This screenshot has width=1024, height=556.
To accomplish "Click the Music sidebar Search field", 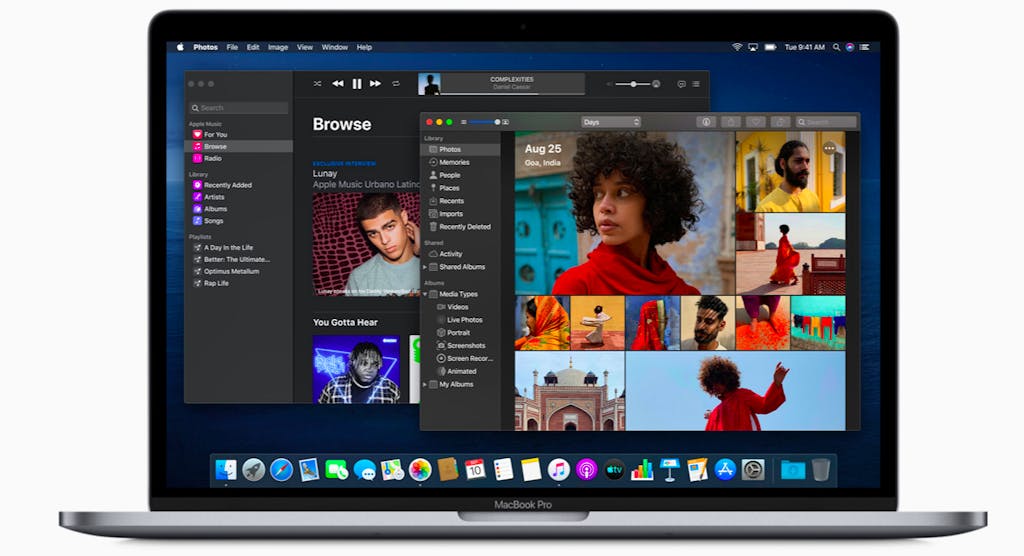I will [238, 108].
